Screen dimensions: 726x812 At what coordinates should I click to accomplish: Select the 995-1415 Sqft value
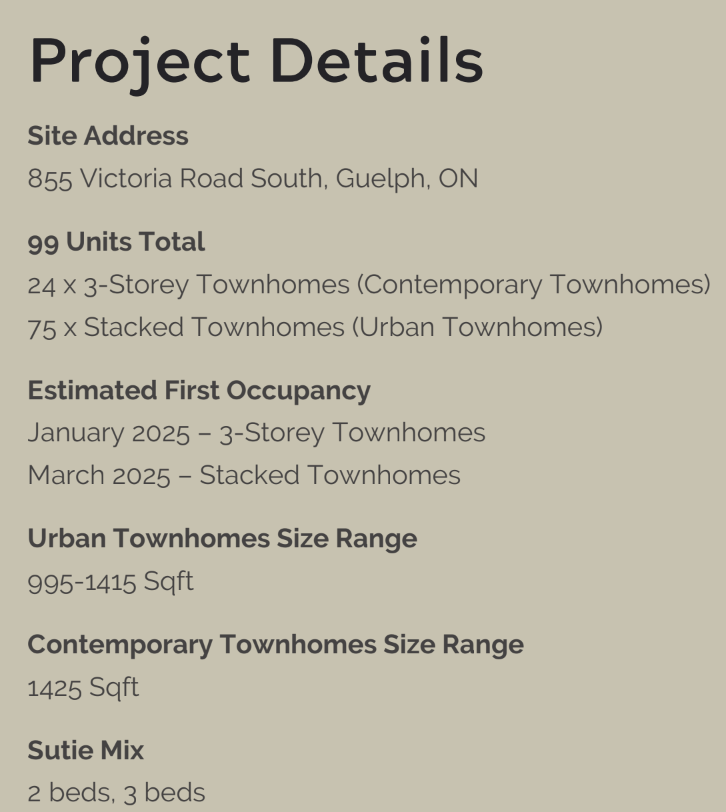coord(111,581)
